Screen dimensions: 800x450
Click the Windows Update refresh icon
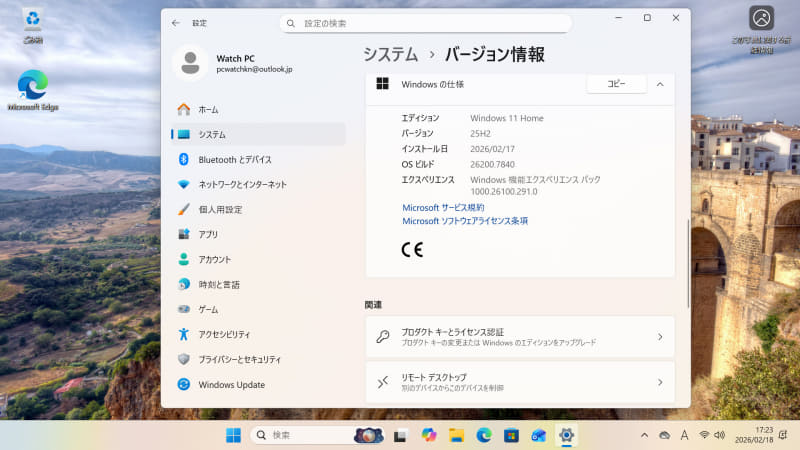tap(184, 384)
